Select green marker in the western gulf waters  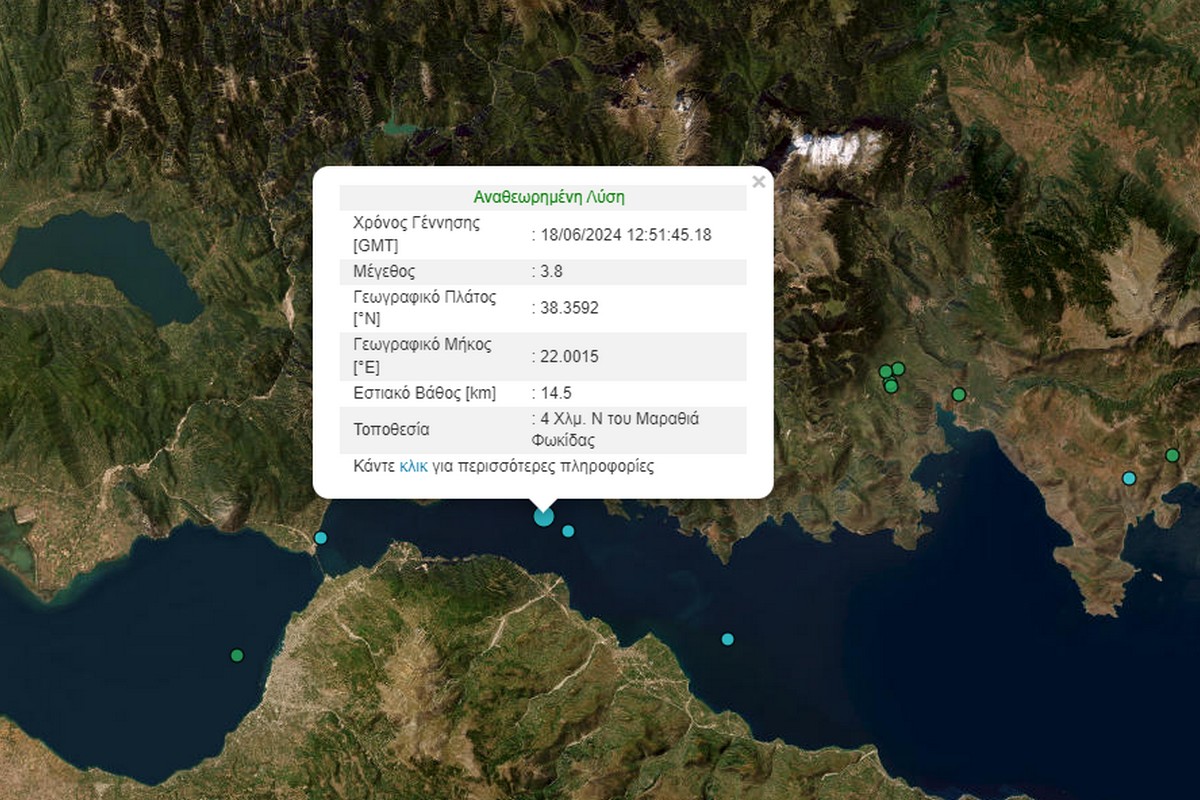[x=237, y=656]
